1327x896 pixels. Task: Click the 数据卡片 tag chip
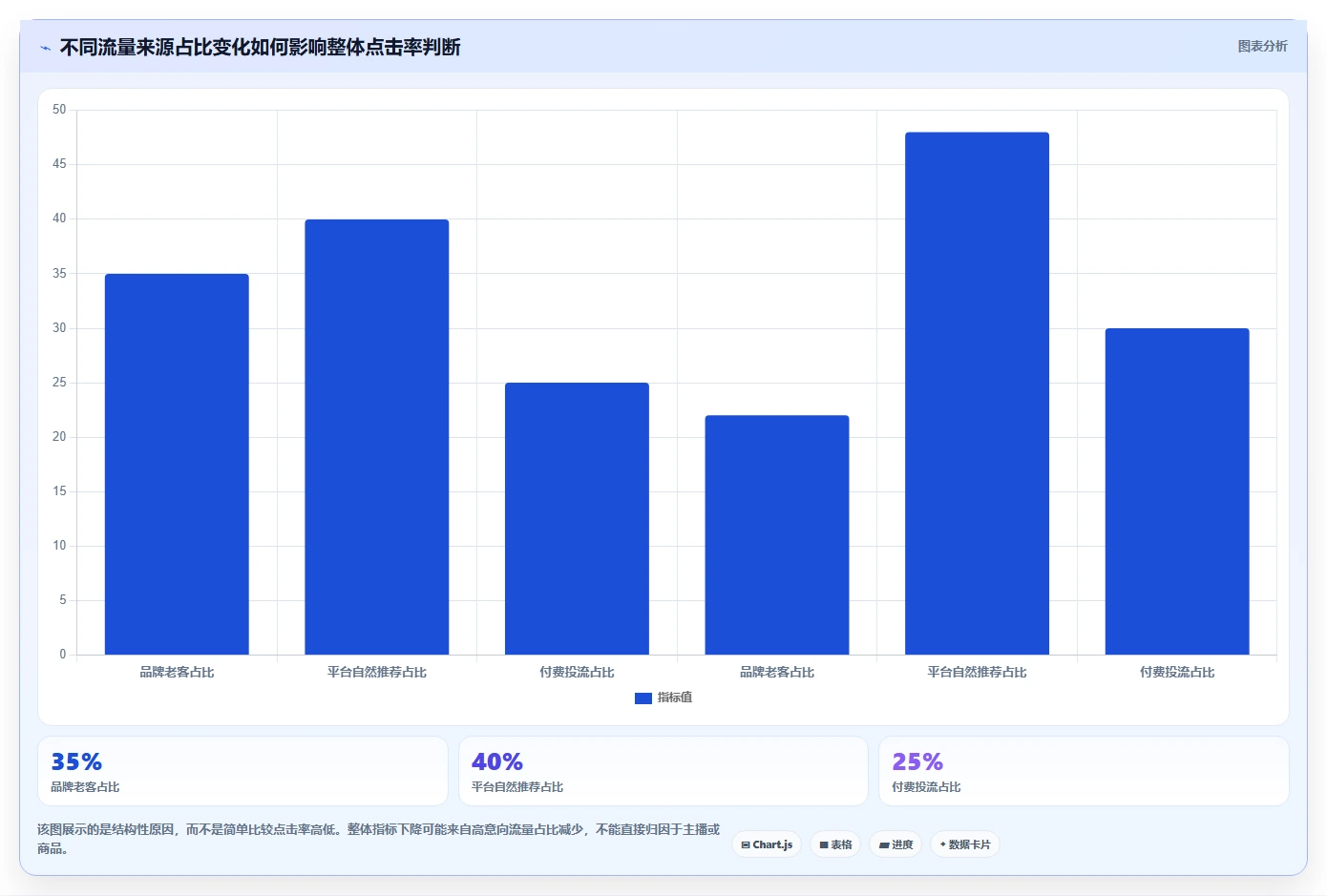click(965, 844)
